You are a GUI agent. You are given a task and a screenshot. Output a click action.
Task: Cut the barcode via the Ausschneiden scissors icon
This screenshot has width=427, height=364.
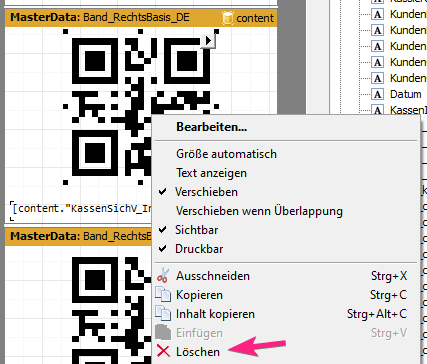click(163, 276)
